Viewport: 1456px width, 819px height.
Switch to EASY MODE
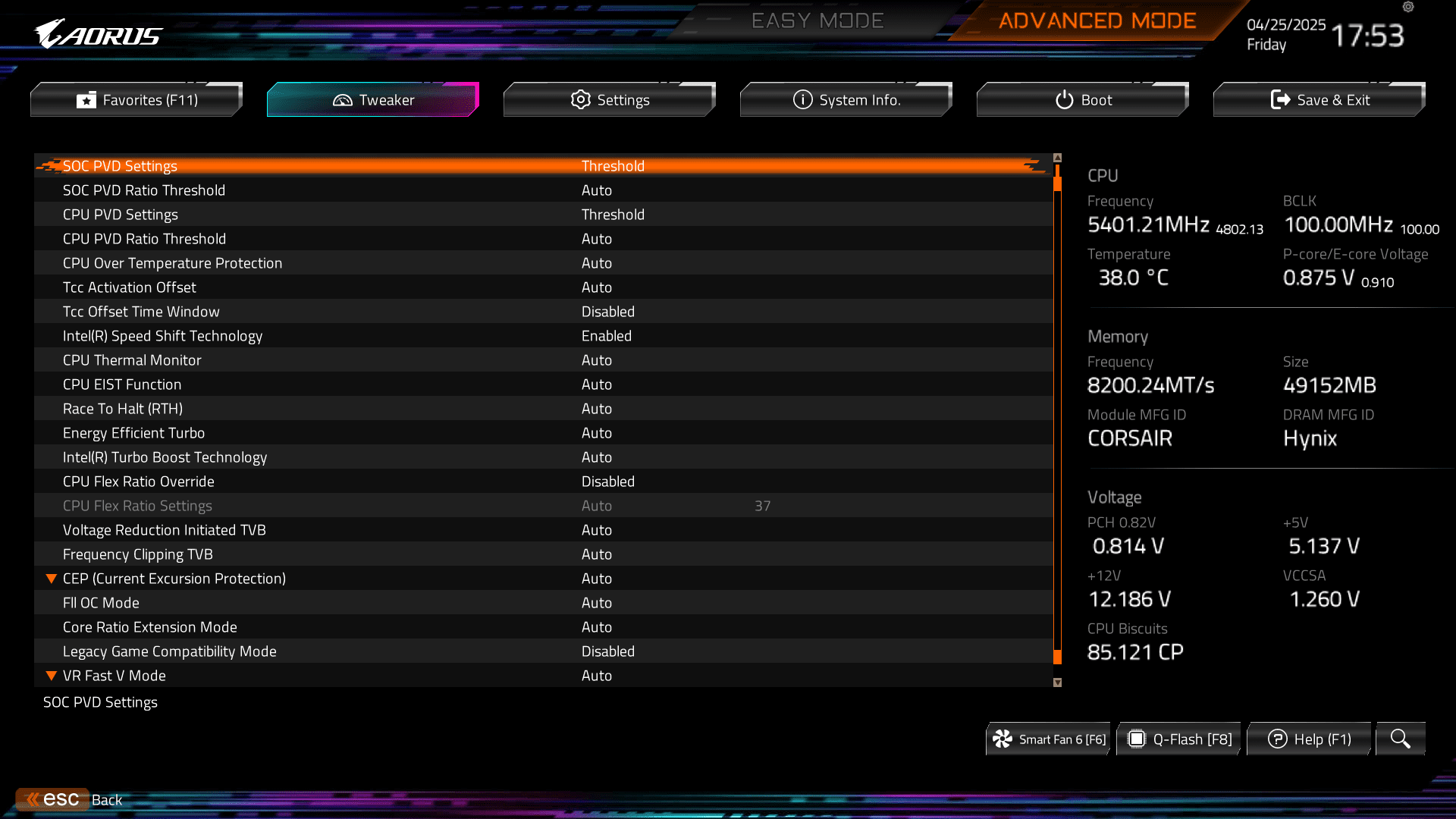(817, 20)
